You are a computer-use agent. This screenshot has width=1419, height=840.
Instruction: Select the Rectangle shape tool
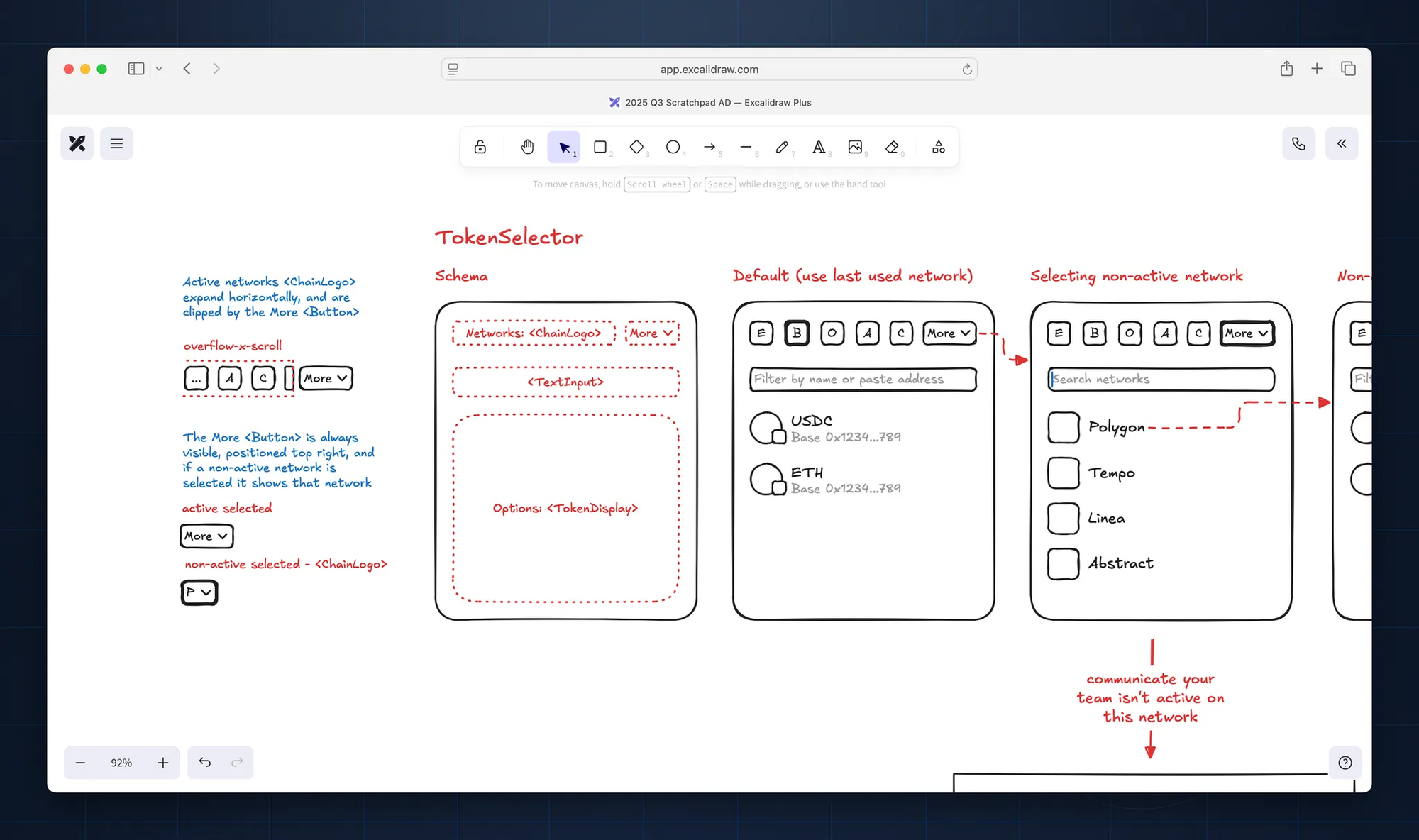pos(600,147)
